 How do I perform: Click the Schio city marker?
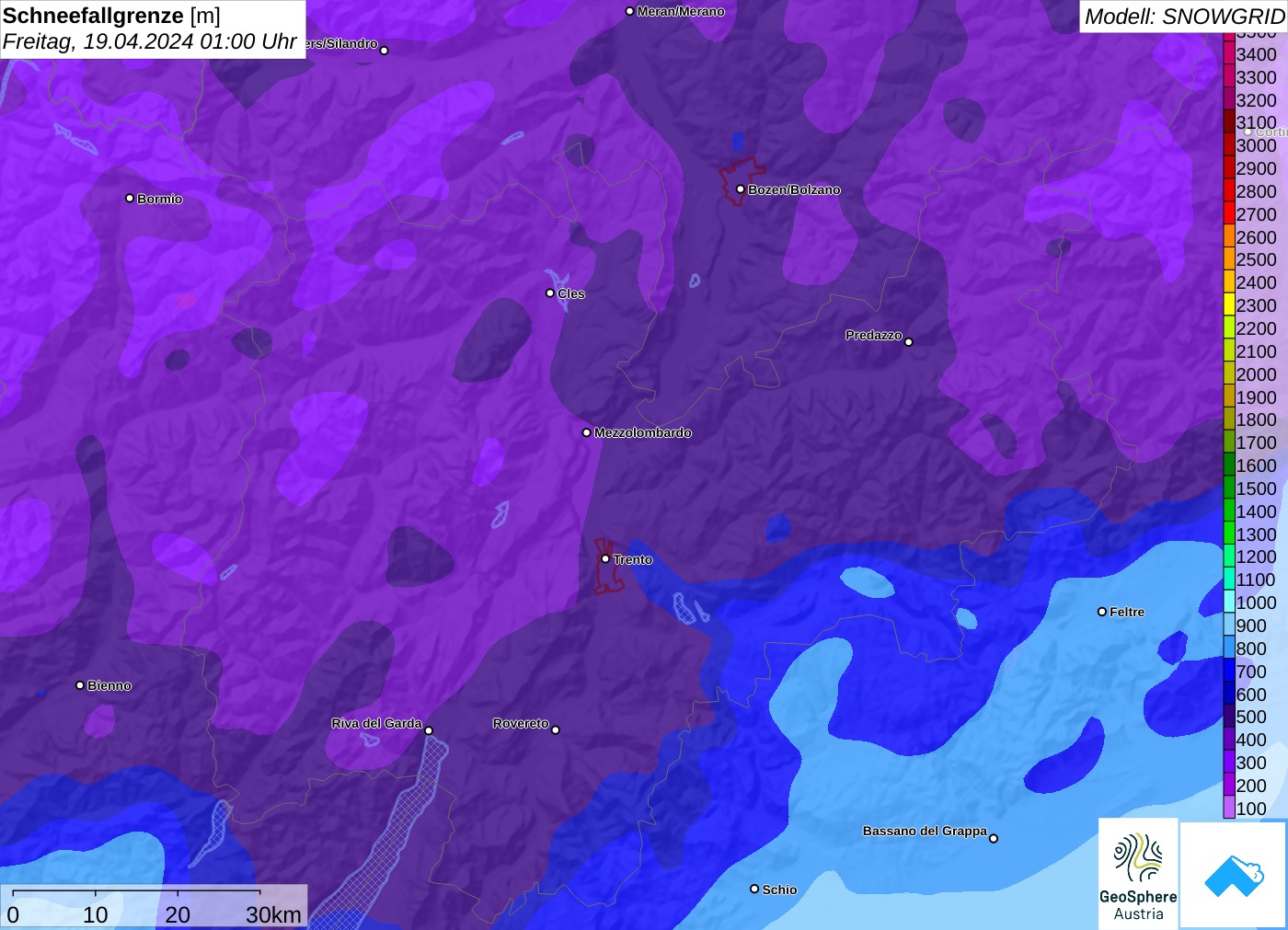[754, 890]
